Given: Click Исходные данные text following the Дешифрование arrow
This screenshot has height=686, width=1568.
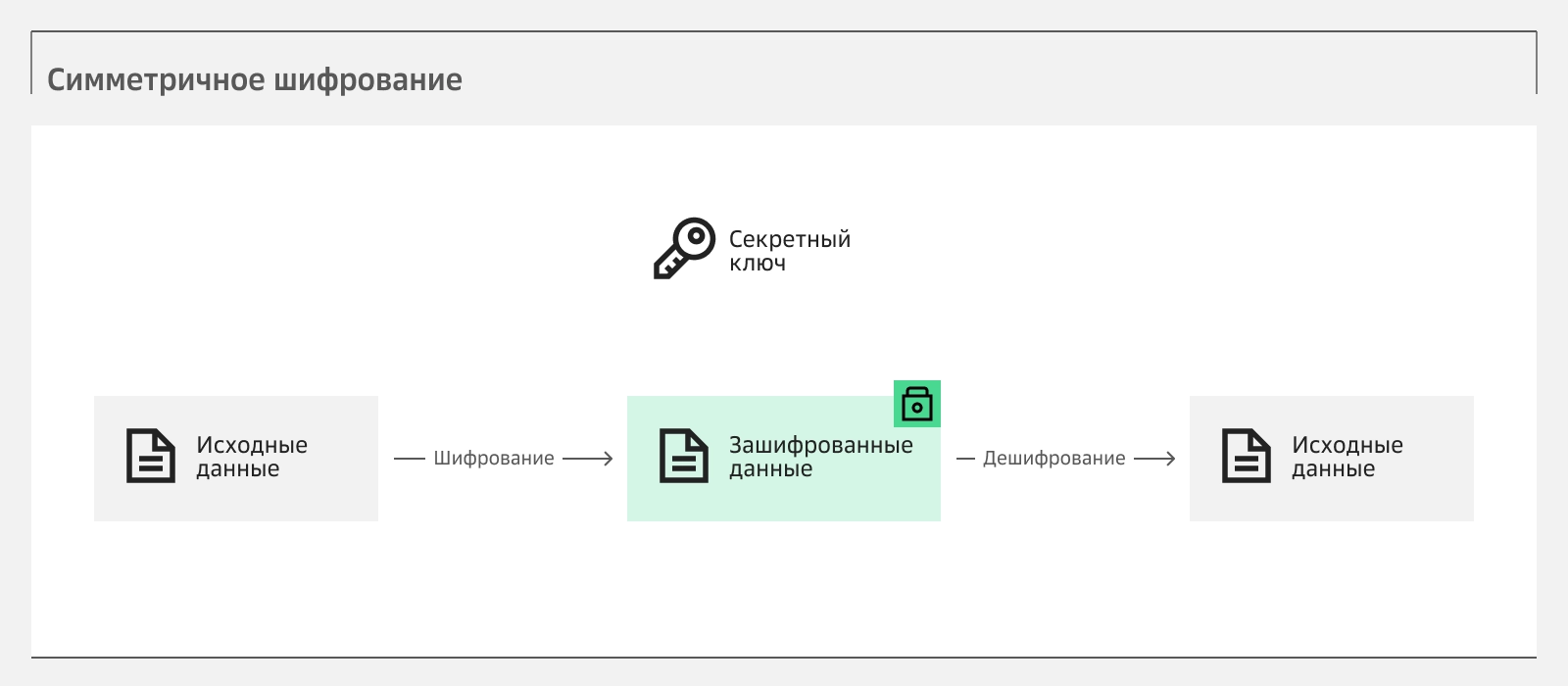Looking at the screenshot, I should click(1347, 457).
